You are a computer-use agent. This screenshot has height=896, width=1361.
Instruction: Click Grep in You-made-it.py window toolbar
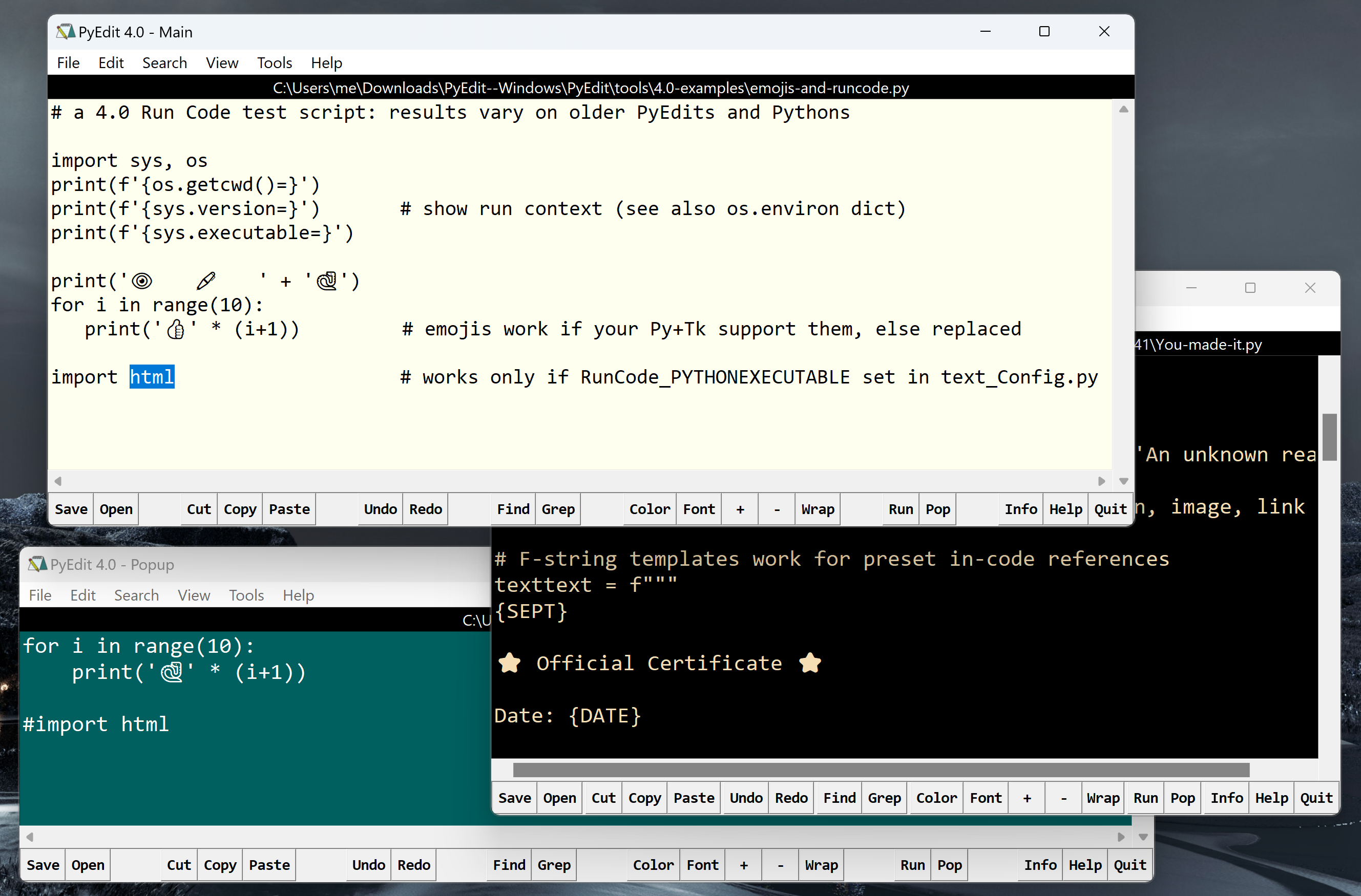885,798
